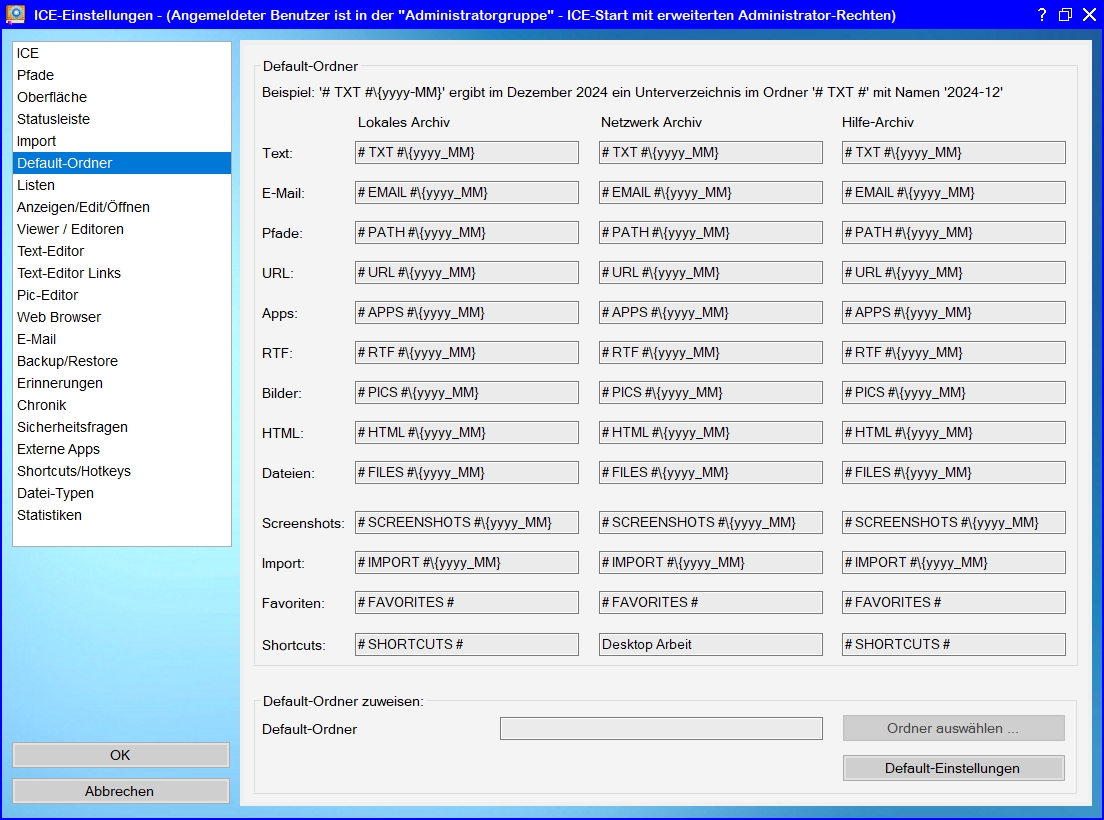Select Netzwerk Archiv Pfade field
Viewport: 1104px width, 820px height.
click(710, 233)
